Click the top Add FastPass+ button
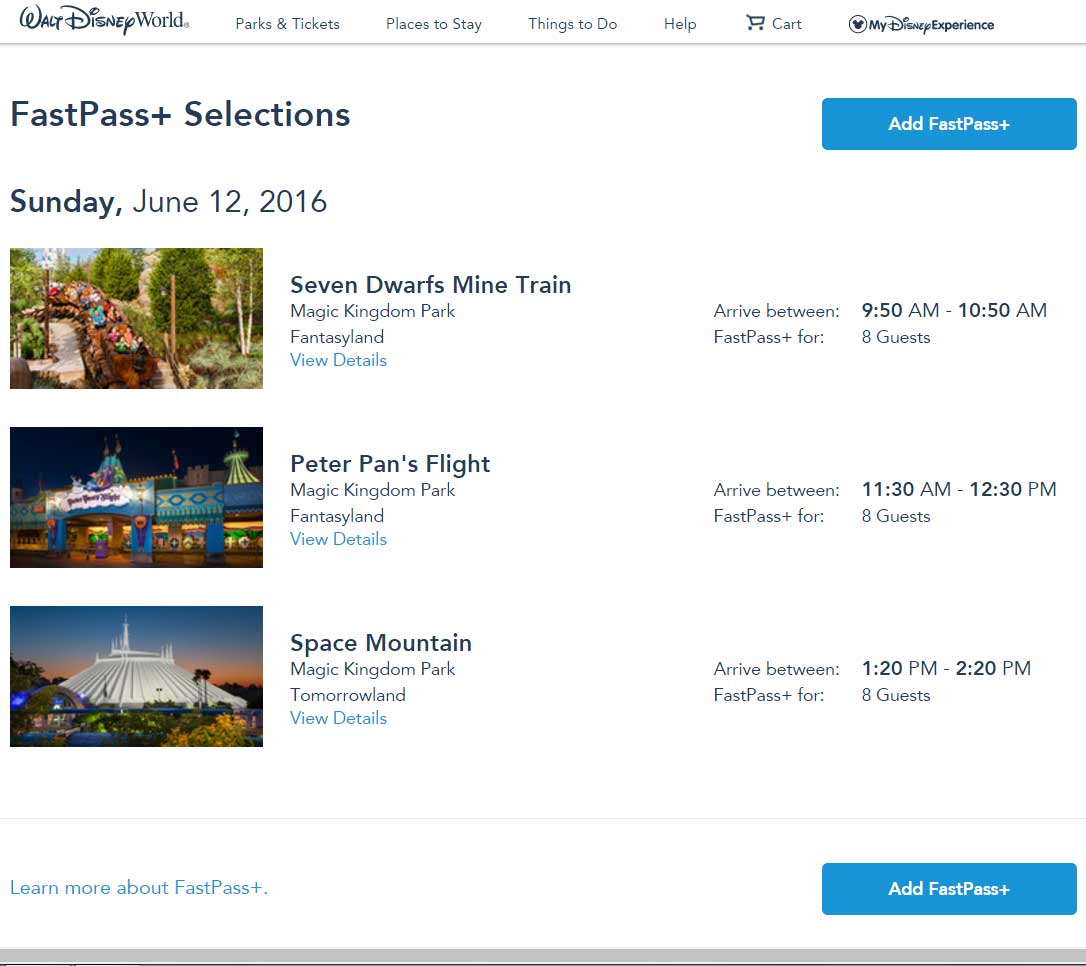Viewport: 1086px width, 966px height. pos(949,124)
